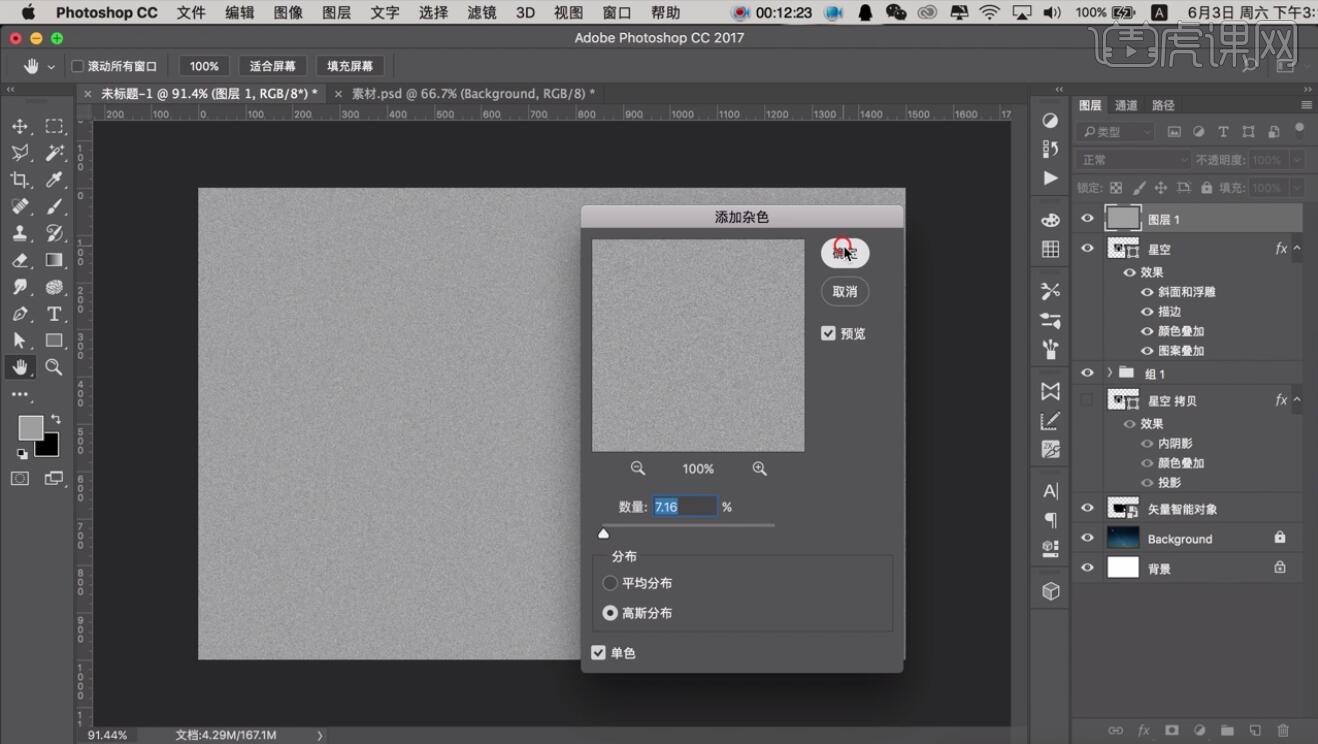
Task: Select the Gradient tool
Action: (x=54, y=260)
